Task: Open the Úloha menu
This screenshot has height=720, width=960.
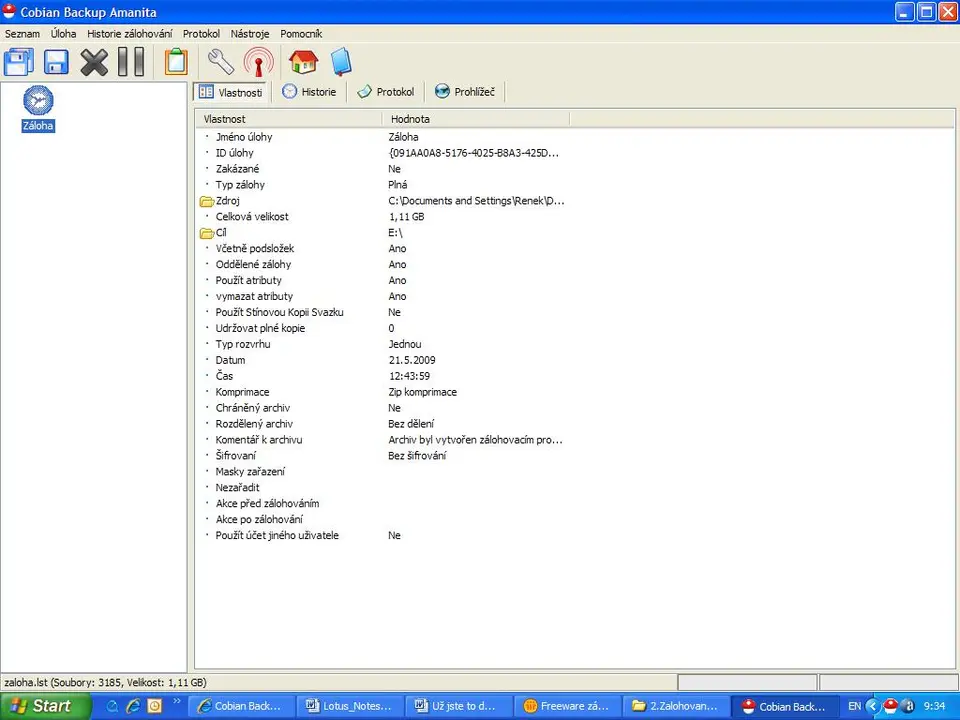Action: 63,34
